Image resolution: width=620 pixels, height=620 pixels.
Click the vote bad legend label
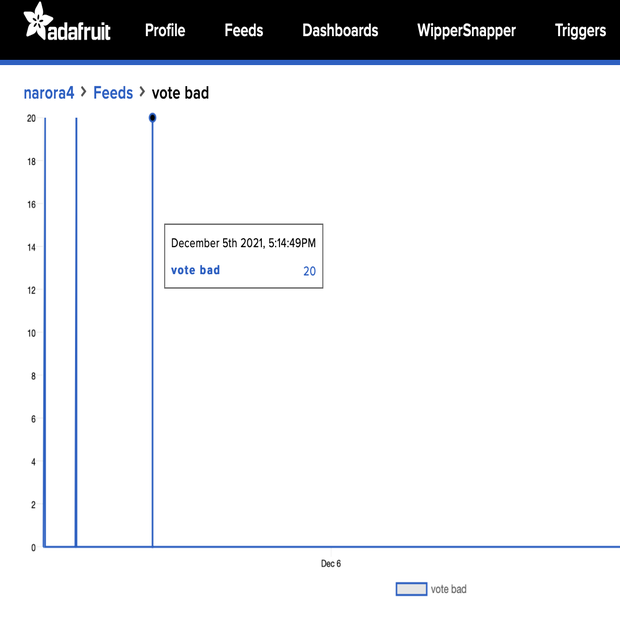click(x=448, y=589)
